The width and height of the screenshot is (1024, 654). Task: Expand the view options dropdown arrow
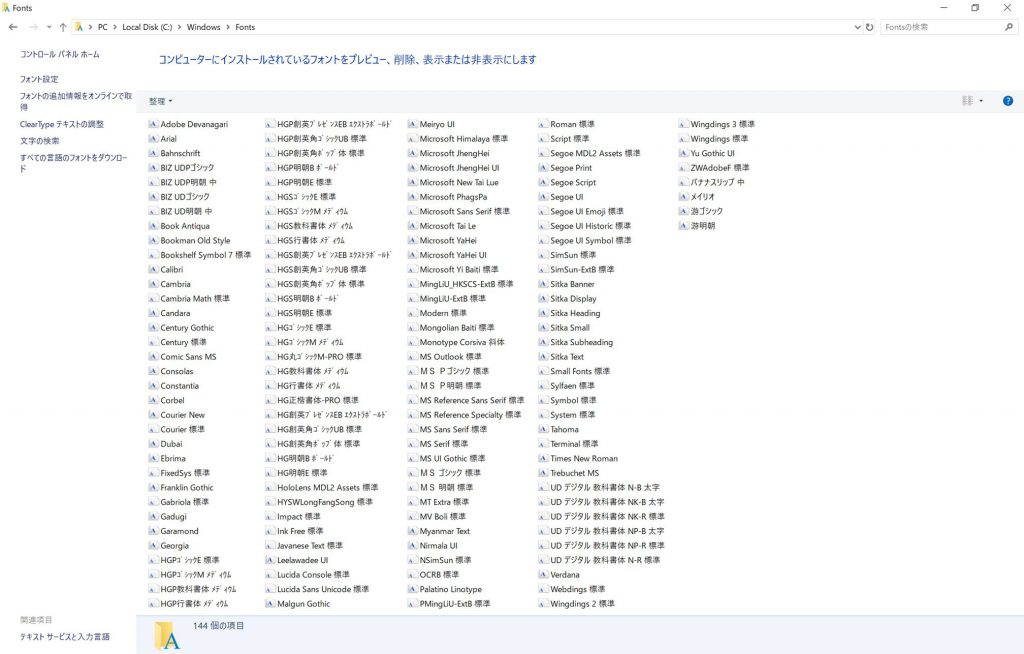pos(981,101)
